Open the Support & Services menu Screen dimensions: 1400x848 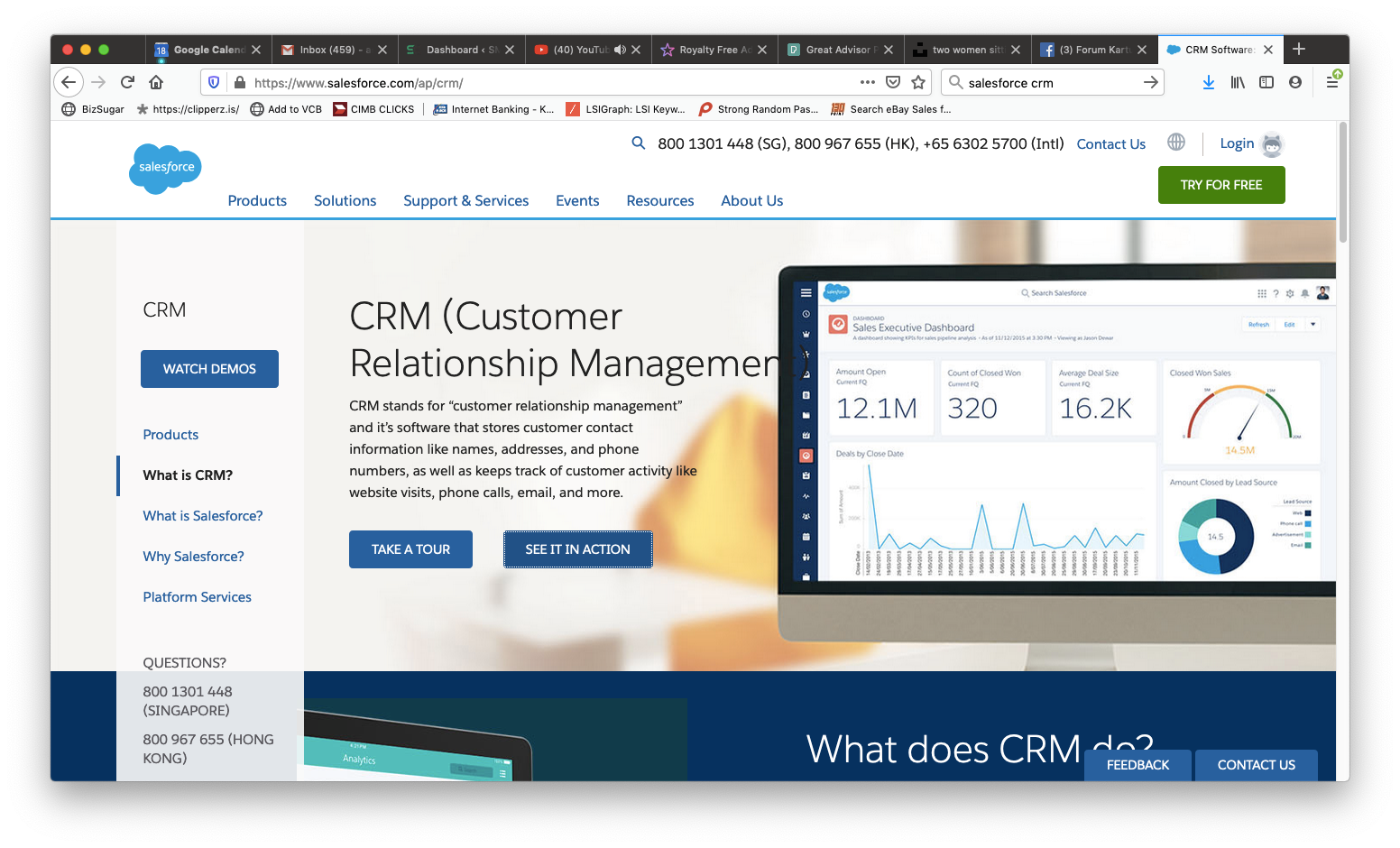(x=465, y=200)
